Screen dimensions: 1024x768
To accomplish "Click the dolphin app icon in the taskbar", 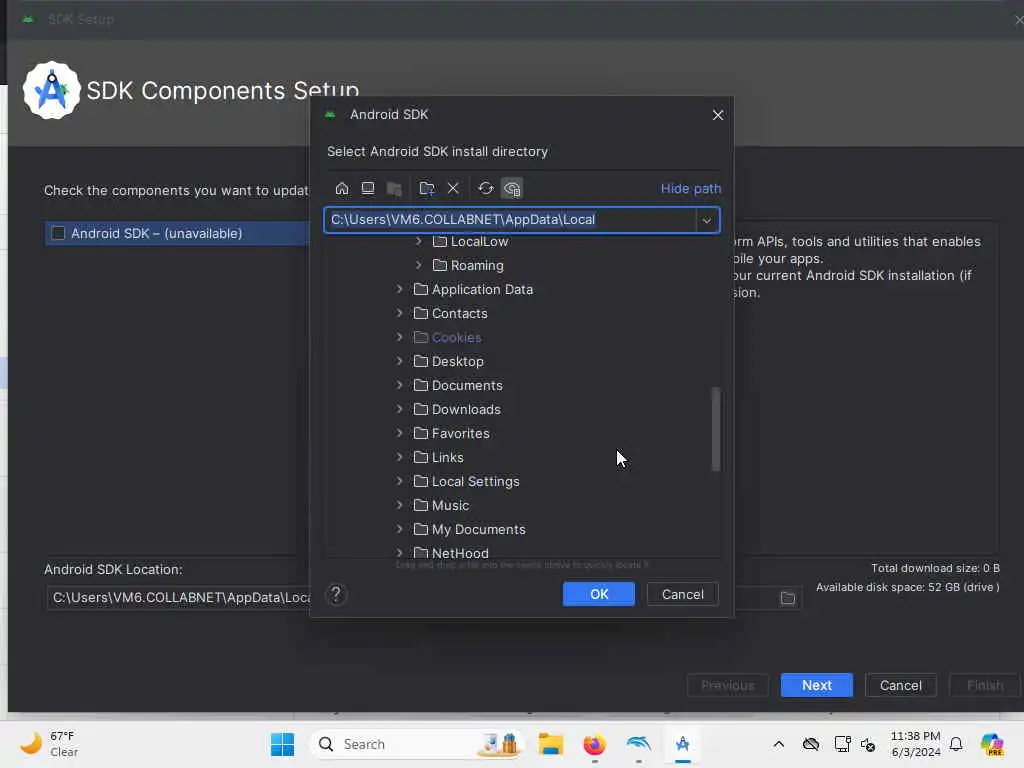I will (x=638, y=744).
